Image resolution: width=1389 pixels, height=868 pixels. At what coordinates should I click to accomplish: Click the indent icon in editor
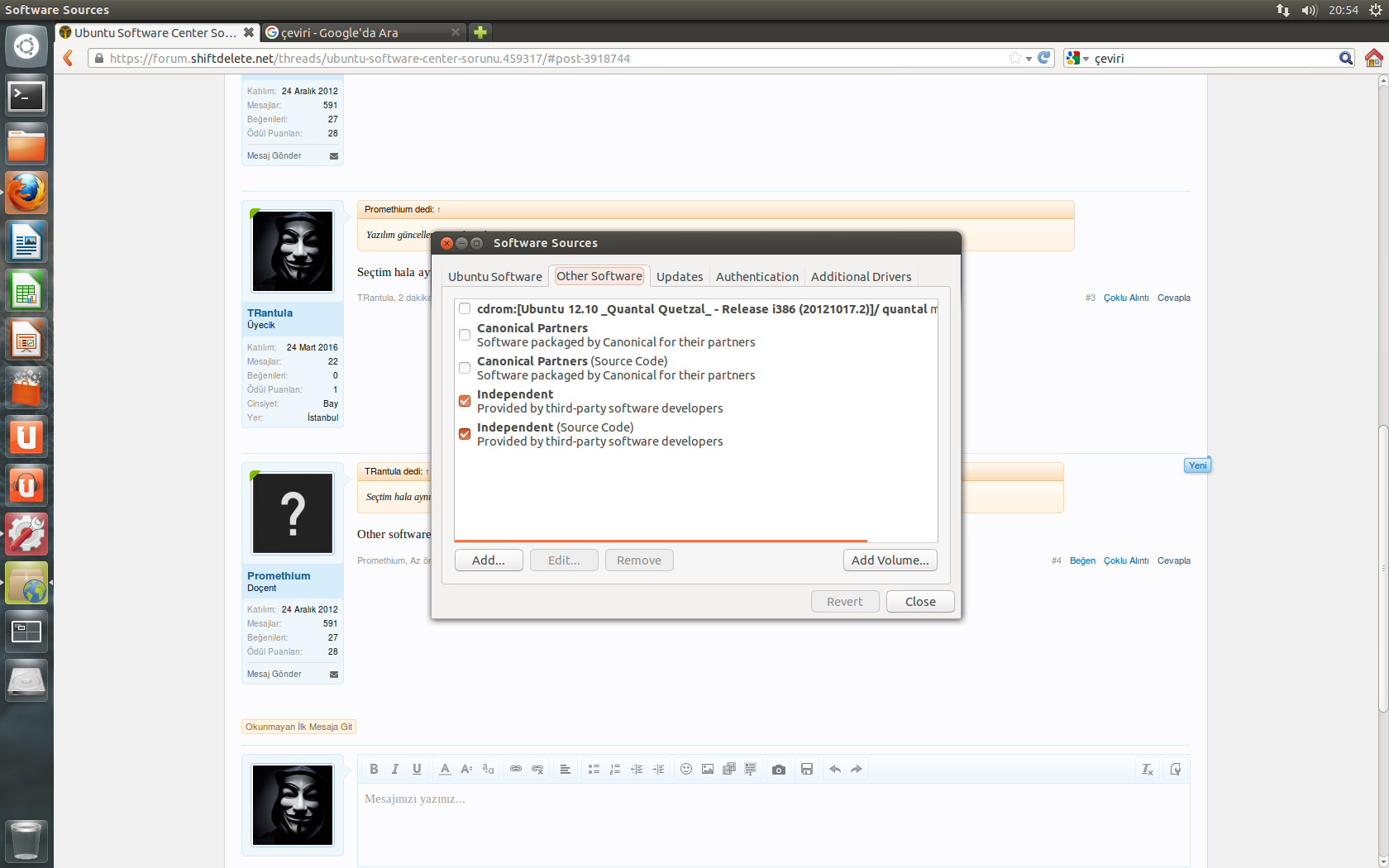pyautogui.click(x=658, y=769)
